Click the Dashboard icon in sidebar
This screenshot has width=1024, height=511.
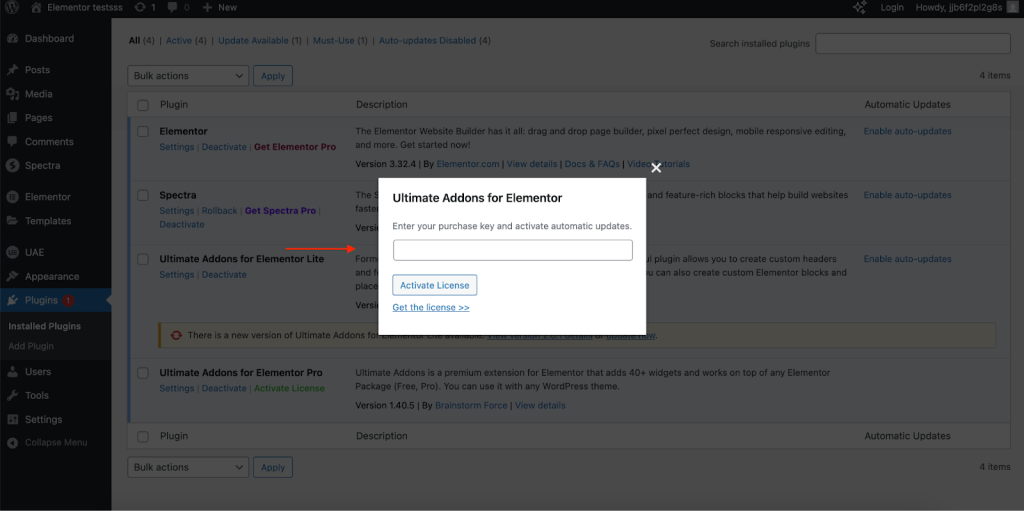point(12,39)
